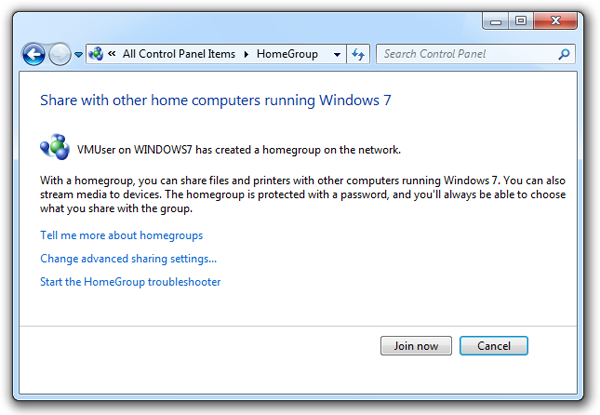
Task: Click the search magnifier icon
Action: (x=564, y=54)
